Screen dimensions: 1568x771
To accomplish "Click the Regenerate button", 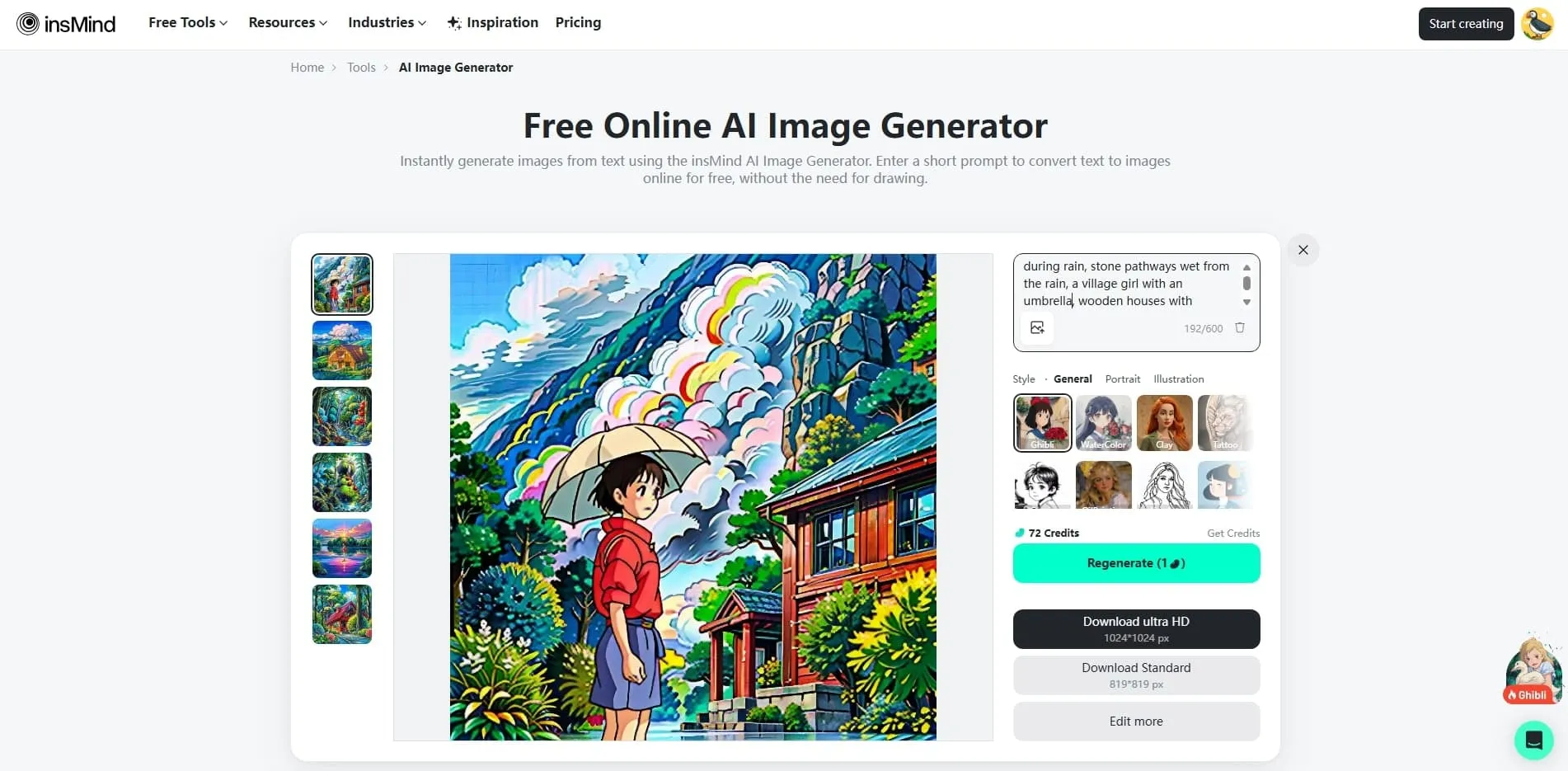I will click(1136, 563).
